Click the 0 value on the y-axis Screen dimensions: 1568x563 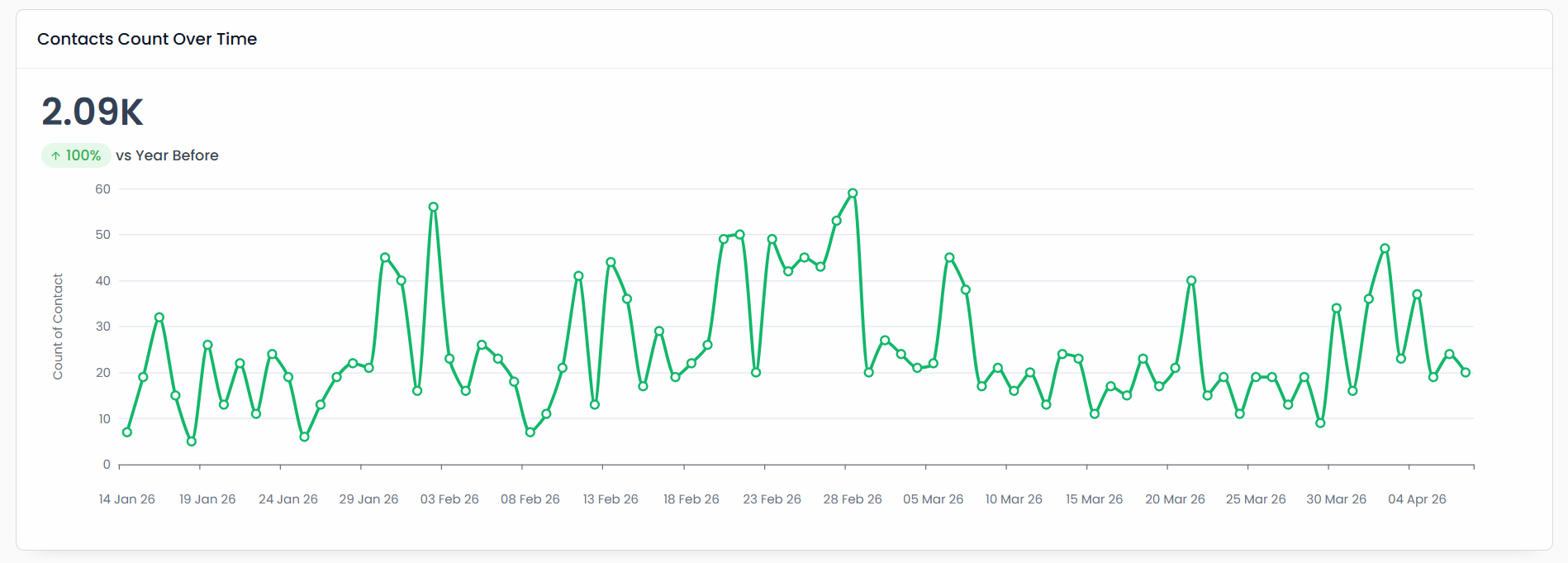(x=107, y=465)
